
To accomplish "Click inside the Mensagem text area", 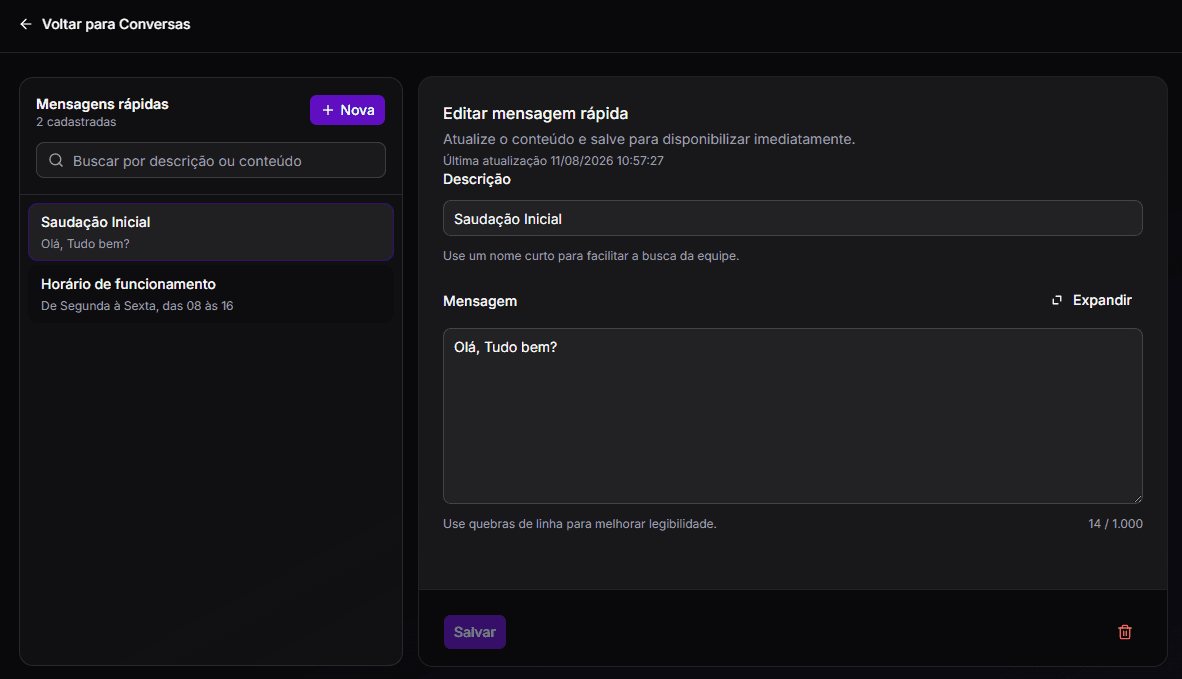I will point(792,416).
